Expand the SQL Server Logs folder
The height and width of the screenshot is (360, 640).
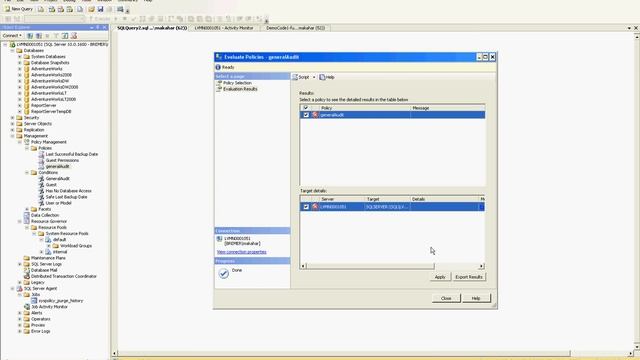(20, 264)
